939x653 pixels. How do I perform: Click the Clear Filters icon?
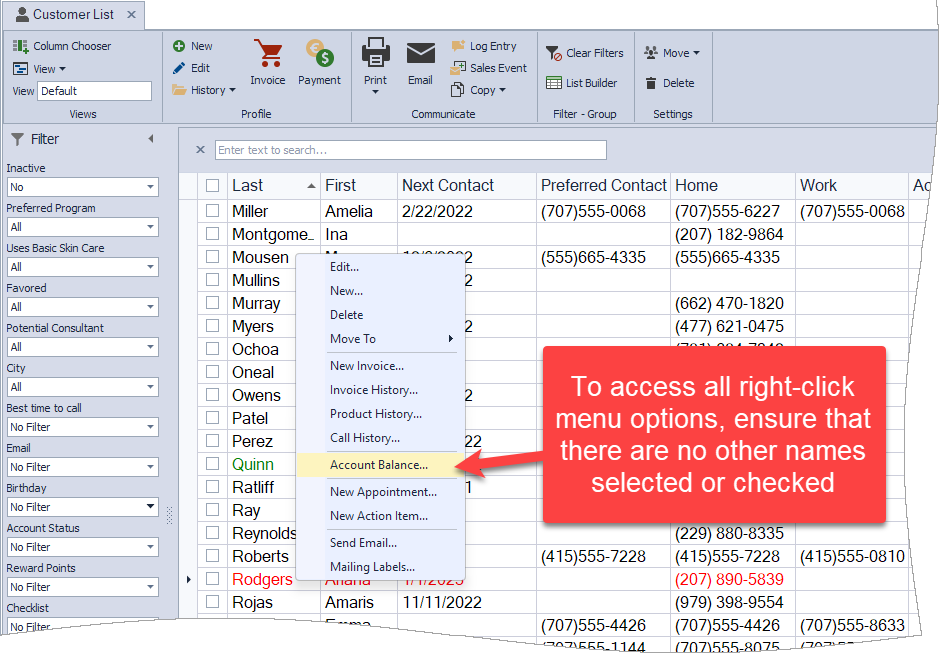[x=553, y=53]
